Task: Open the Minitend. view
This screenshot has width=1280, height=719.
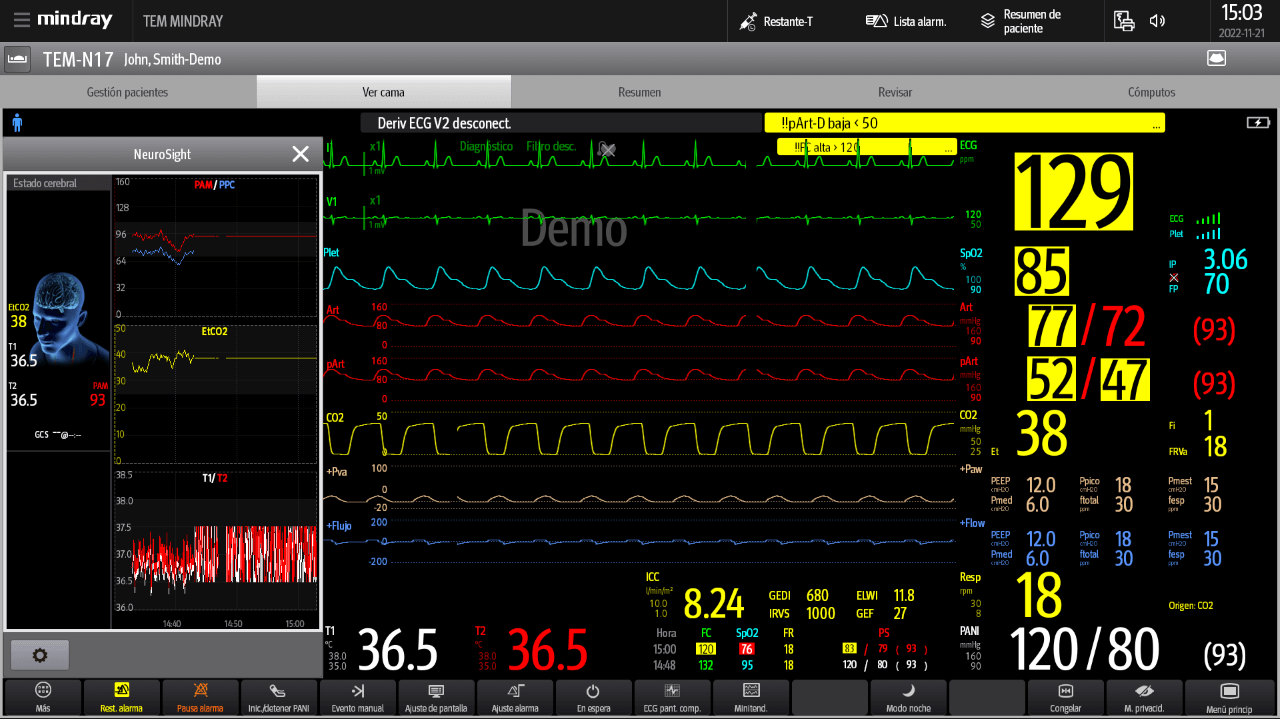Action: (751, 697)
